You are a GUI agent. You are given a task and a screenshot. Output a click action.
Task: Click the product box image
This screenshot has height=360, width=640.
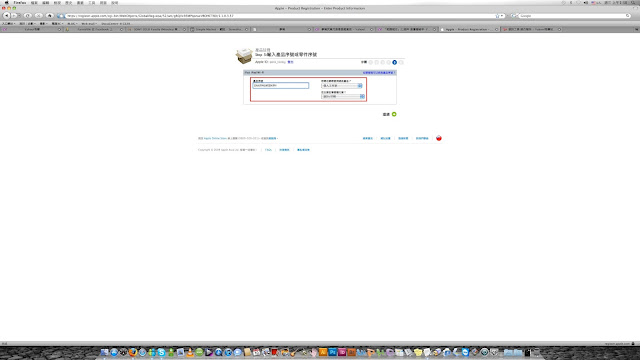(244, 56)
